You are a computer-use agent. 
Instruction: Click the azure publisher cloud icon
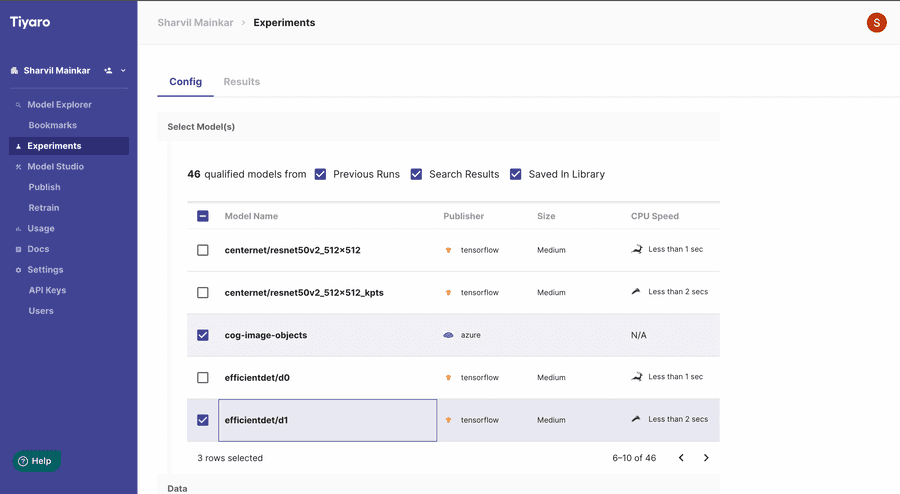448,335
